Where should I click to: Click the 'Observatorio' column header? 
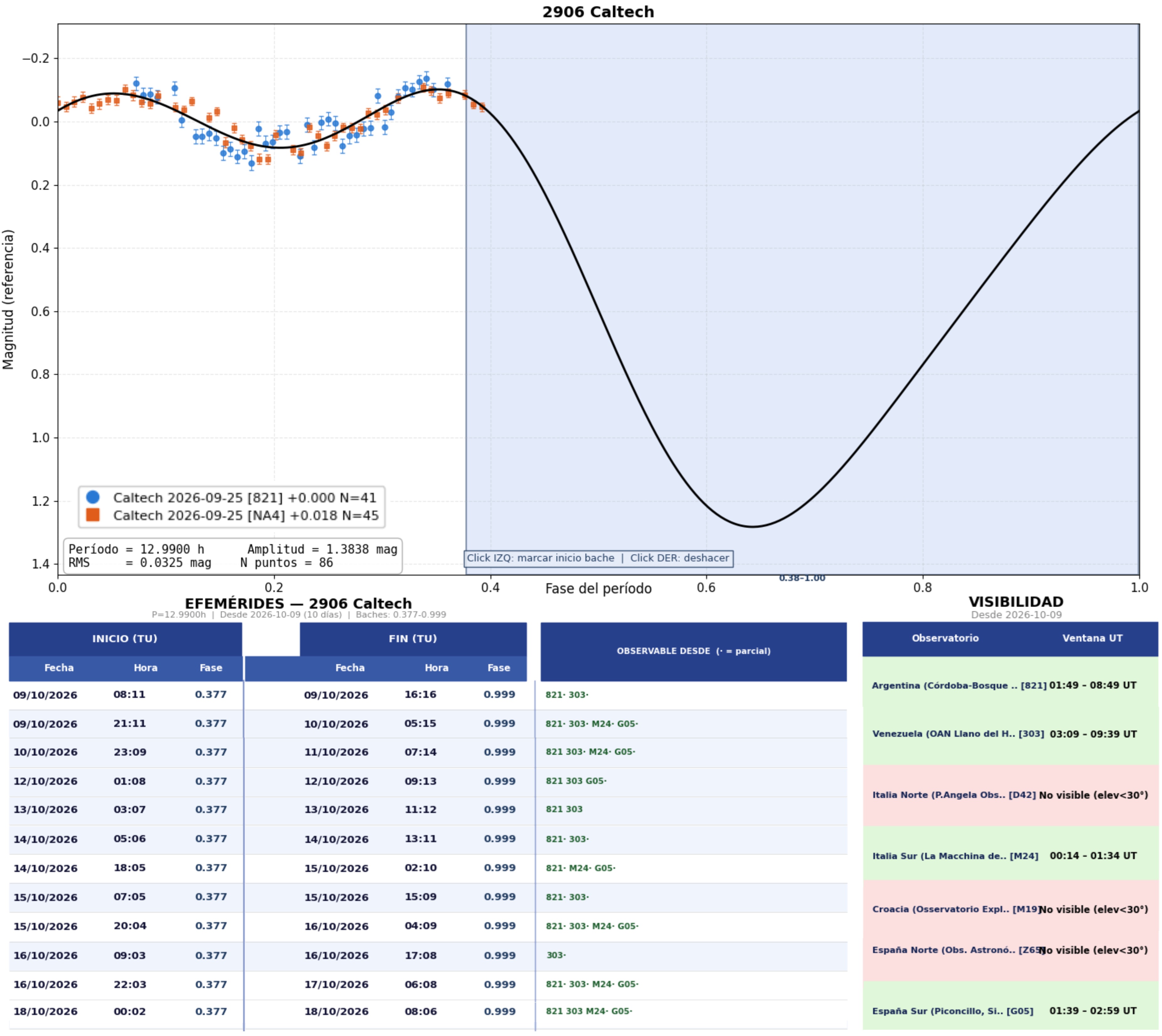click(x=945, y=638)
